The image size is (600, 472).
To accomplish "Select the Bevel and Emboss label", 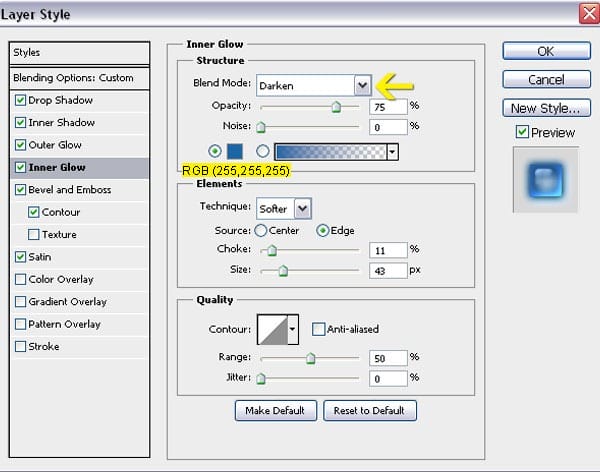I will point(70,190).
